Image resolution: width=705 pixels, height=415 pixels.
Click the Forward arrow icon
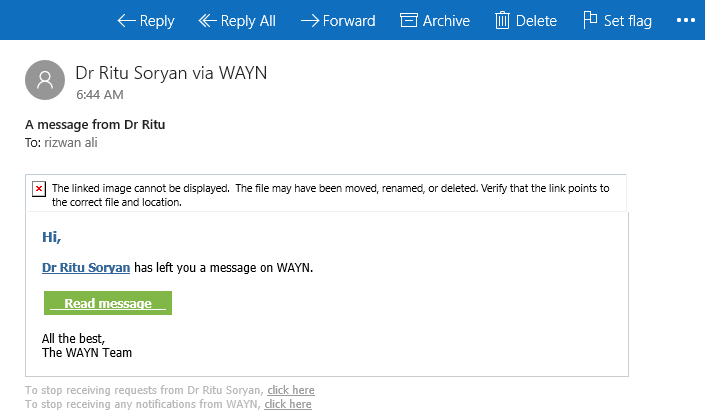309,20
